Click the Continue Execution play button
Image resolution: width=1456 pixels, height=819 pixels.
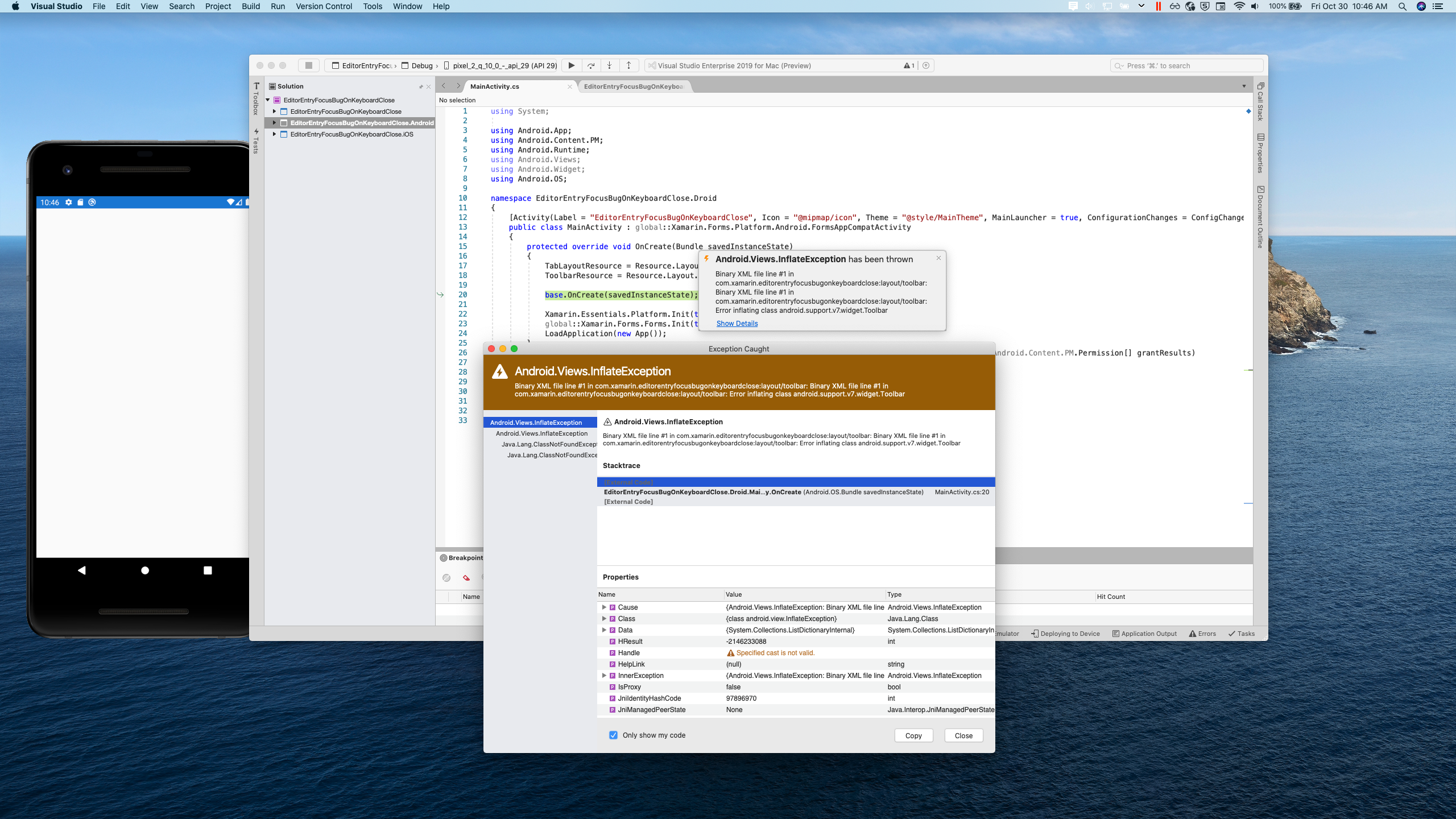[x=571, y=65]
